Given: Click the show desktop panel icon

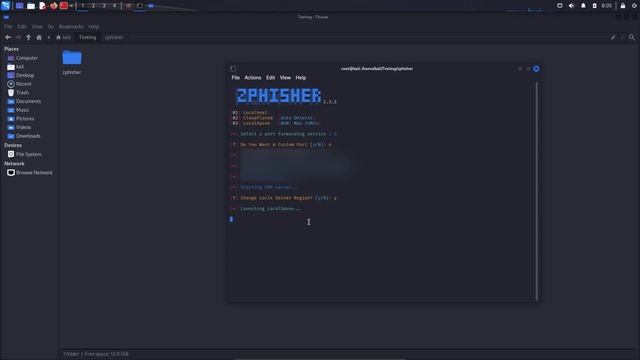Looking at the screenshot, I should [19, 6].
